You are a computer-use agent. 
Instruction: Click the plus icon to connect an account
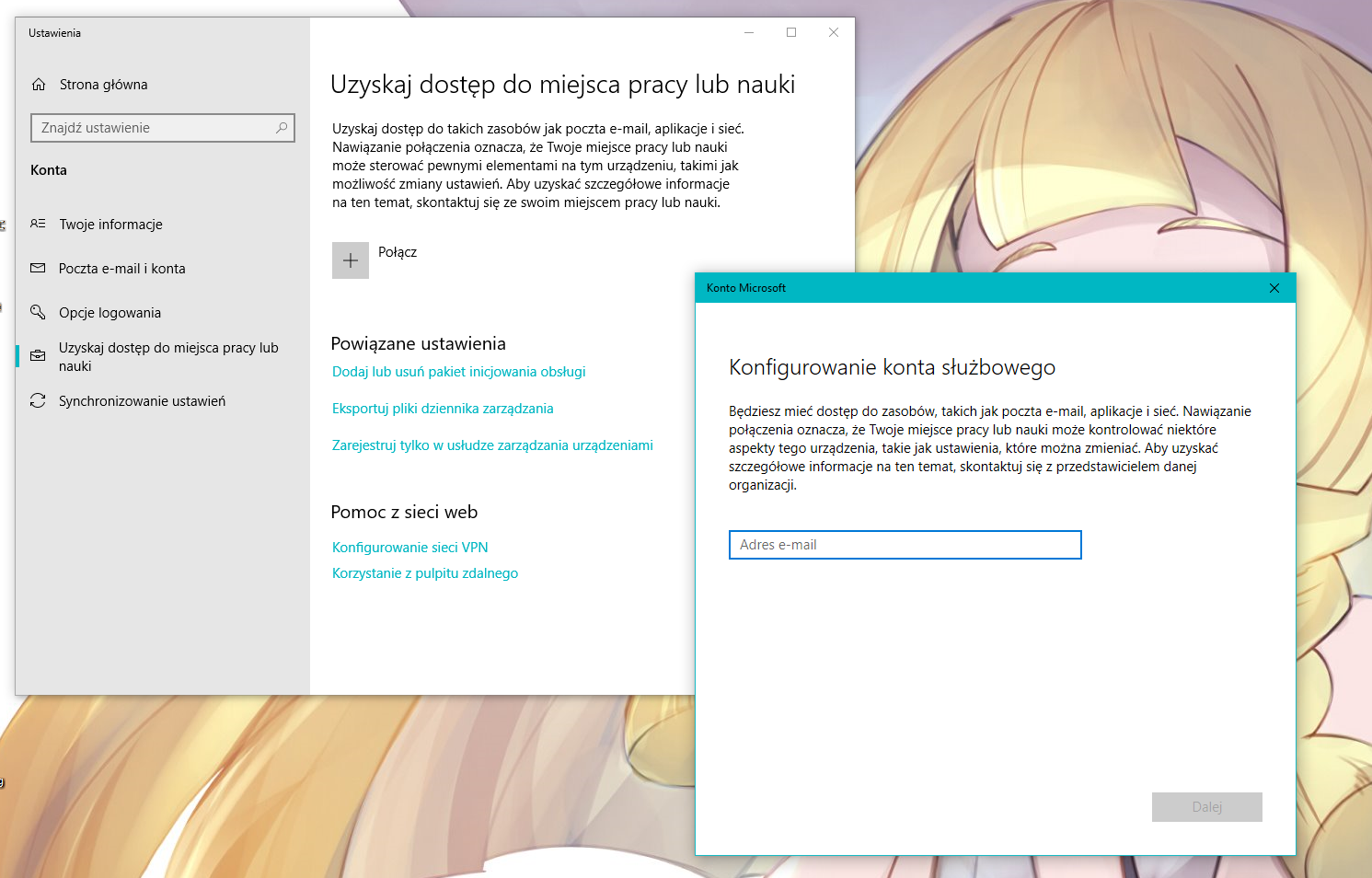pyautogui.click(x=351, y=260)
